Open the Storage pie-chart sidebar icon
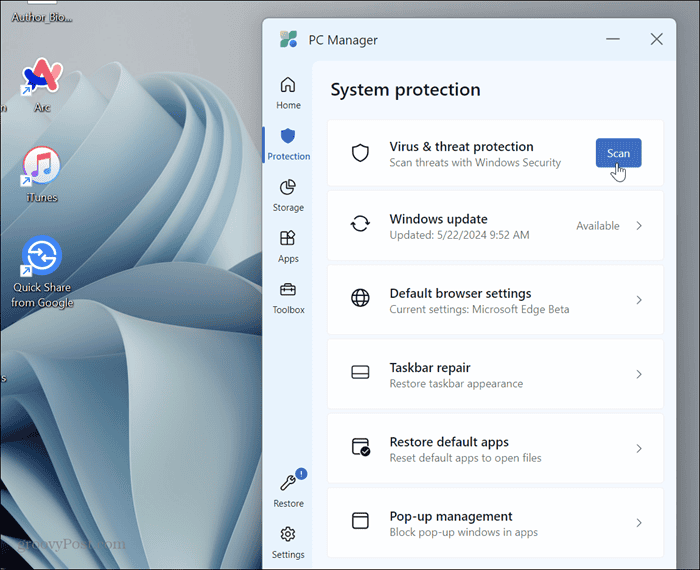This screenshot has width=700, height=570. [288, 187]
